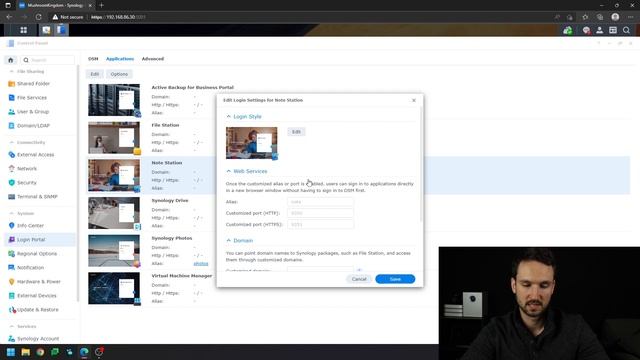Collapse the Login Style section
Viewport: 640px width, 360px height.
point(229,116)
